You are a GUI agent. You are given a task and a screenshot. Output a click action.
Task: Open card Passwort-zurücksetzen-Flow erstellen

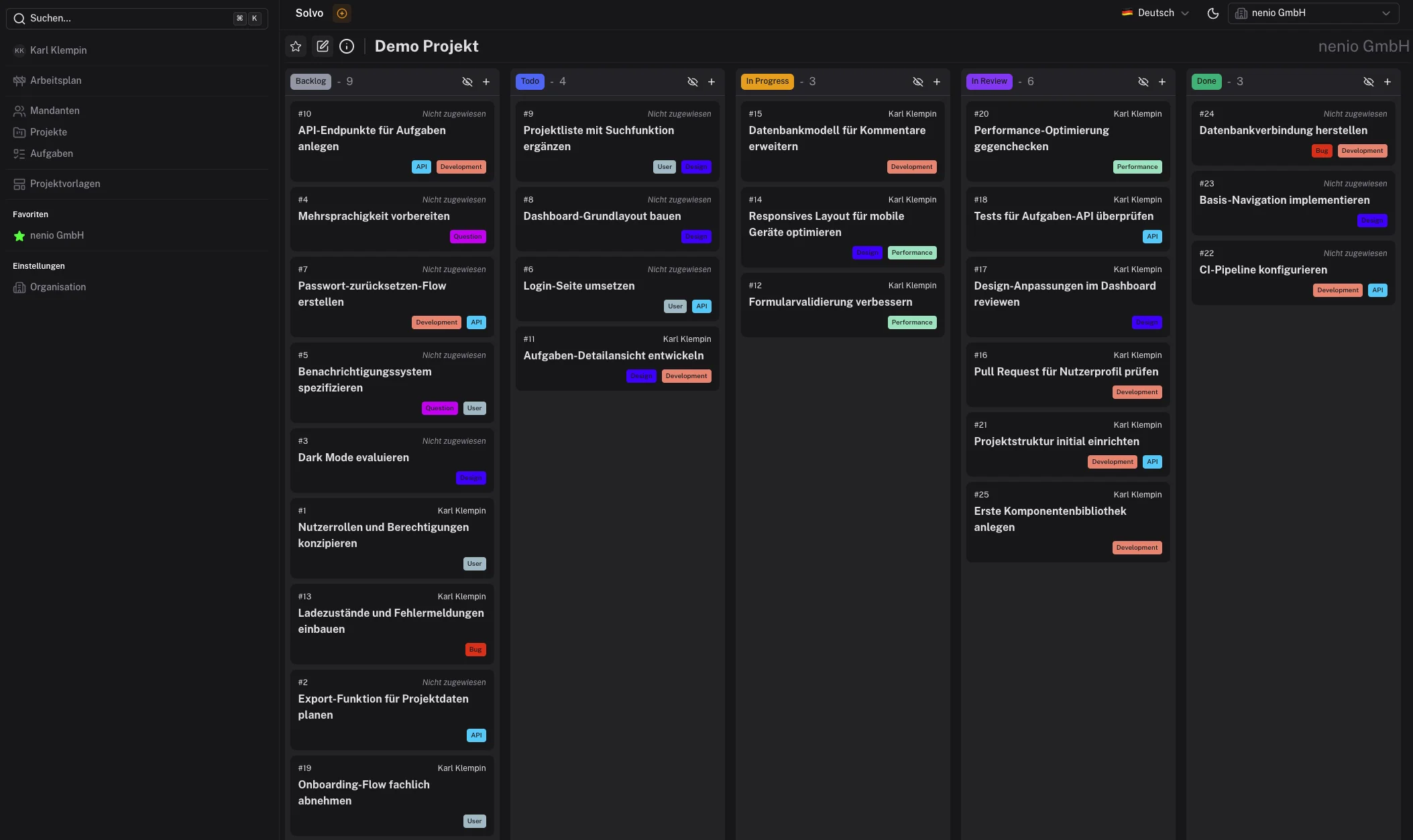(x=392, y=296)
